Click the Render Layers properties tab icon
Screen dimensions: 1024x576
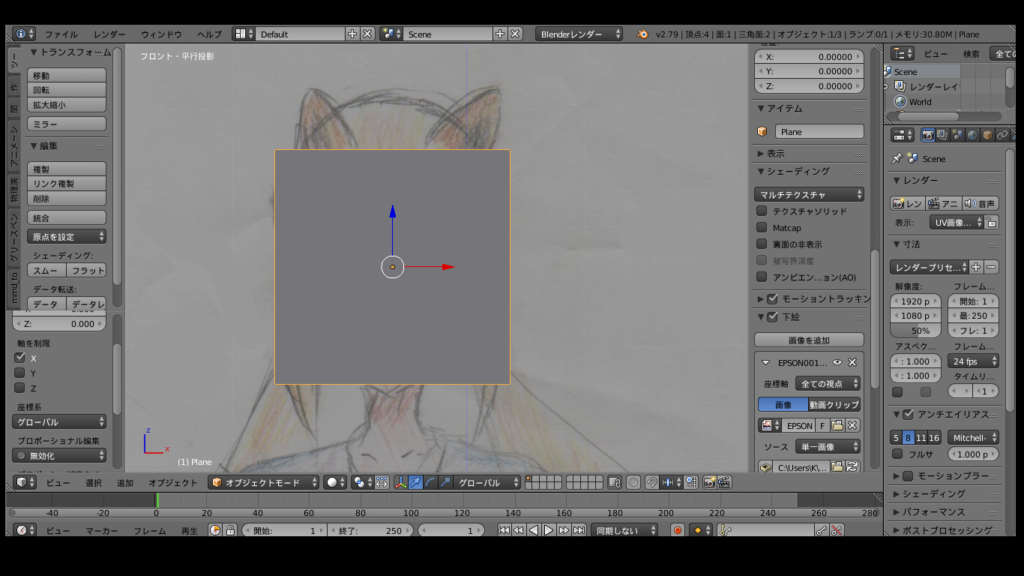pyautogui.click(x=942, y=135)
